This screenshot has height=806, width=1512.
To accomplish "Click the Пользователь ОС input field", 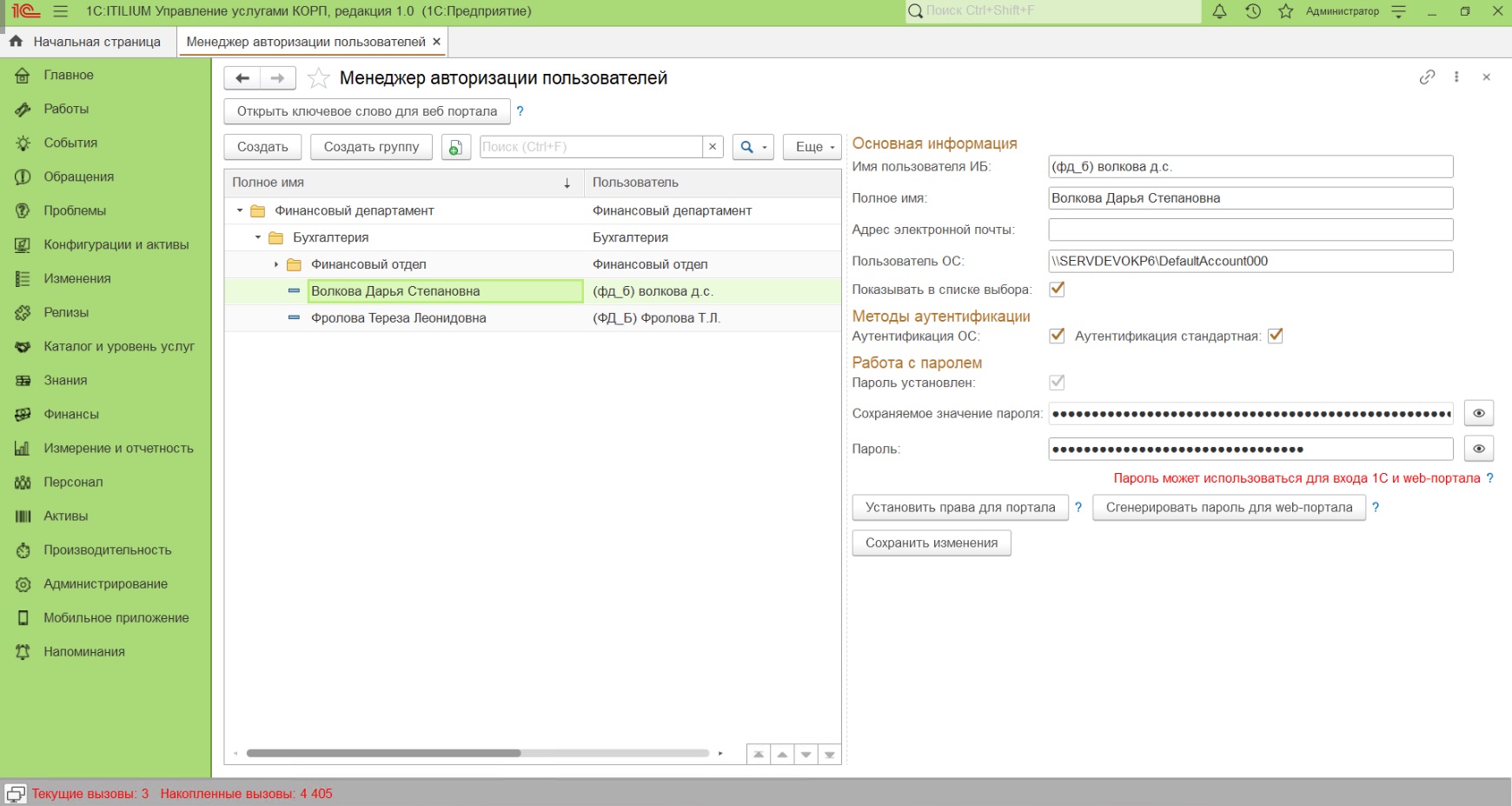I will 1250,261.
